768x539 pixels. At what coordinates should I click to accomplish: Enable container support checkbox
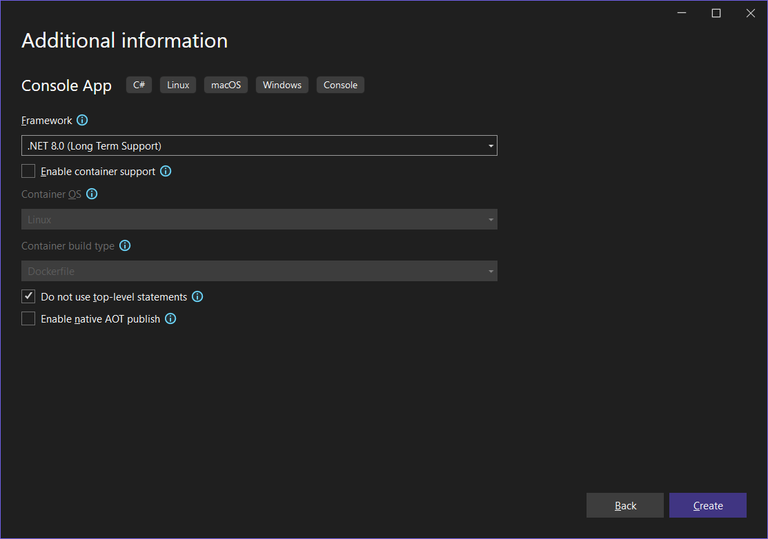tap(28, 171)
